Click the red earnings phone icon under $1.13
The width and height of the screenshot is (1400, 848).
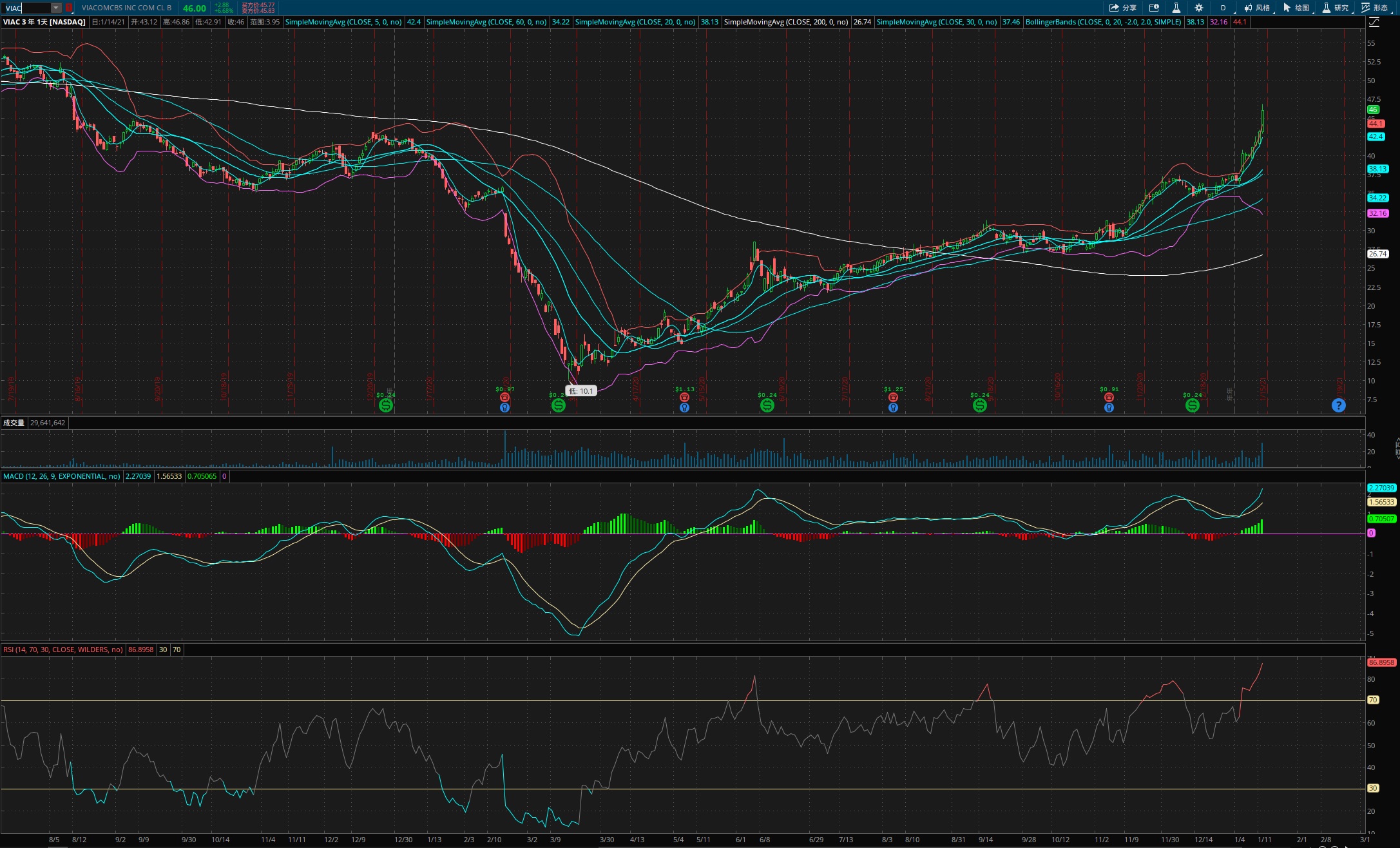[x=684, y=398]
